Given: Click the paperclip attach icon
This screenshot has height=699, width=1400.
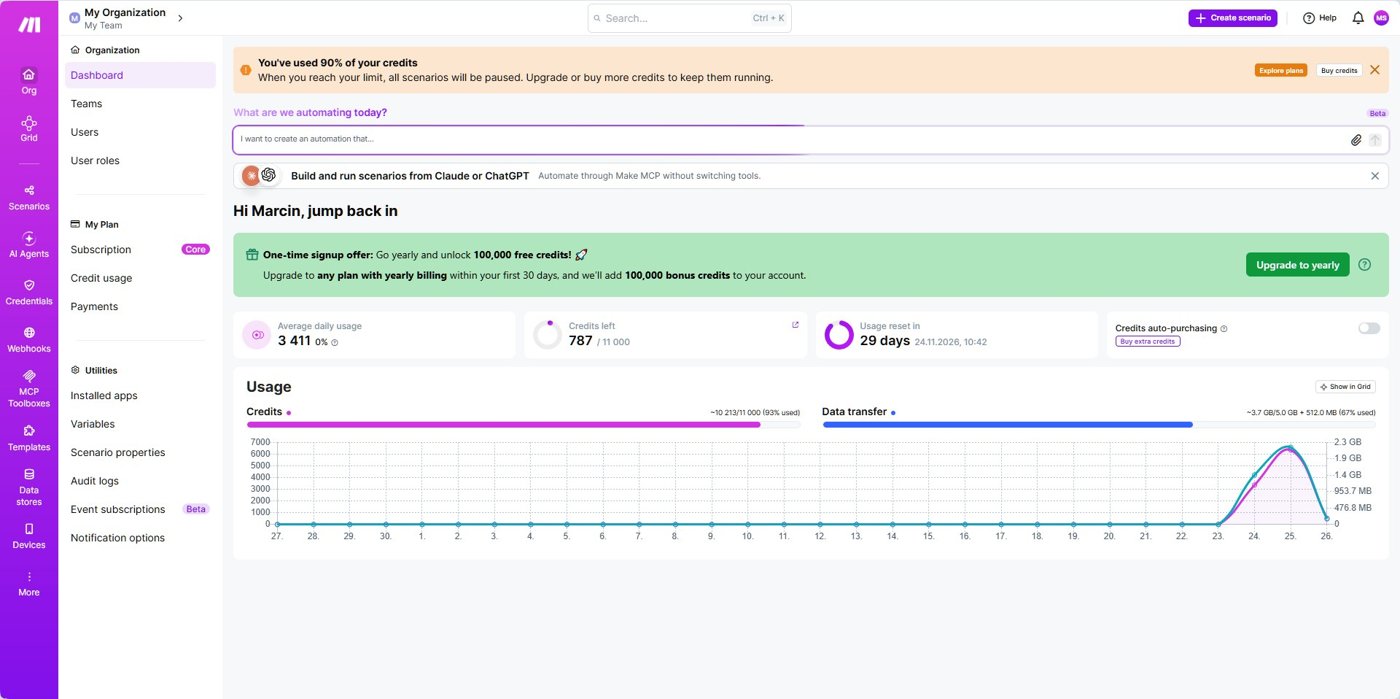Looking at the screenshot, I should (x=1356, y=140).
